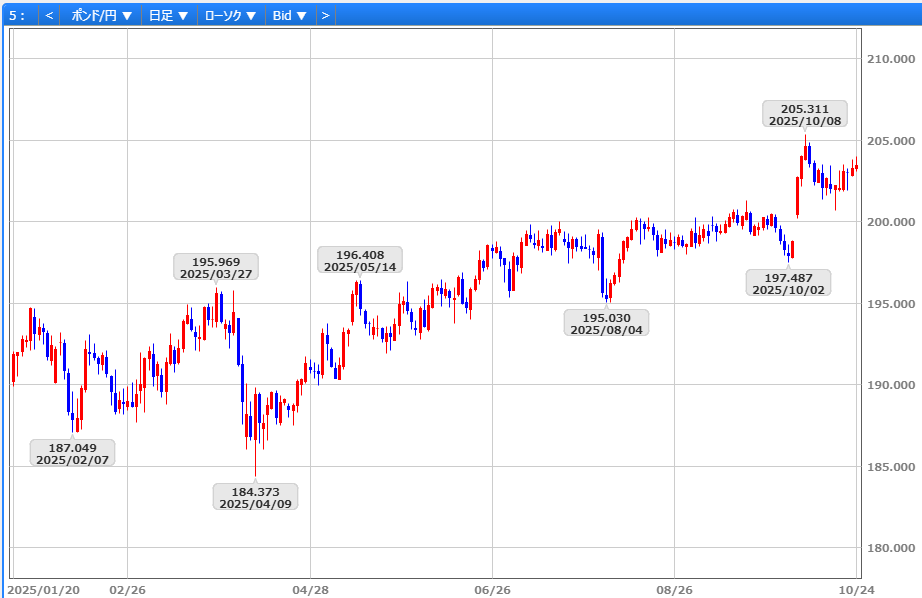The height and width of the screenshot is (598, 922).
Task: Open the Bid price type dropdown
Action: point(290,15)
